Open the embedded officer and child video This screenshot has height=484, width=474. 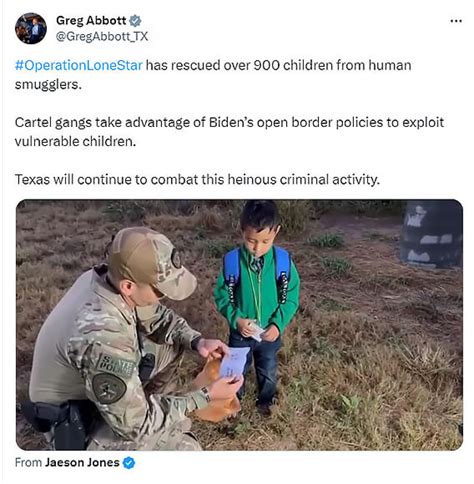point(239,325)
